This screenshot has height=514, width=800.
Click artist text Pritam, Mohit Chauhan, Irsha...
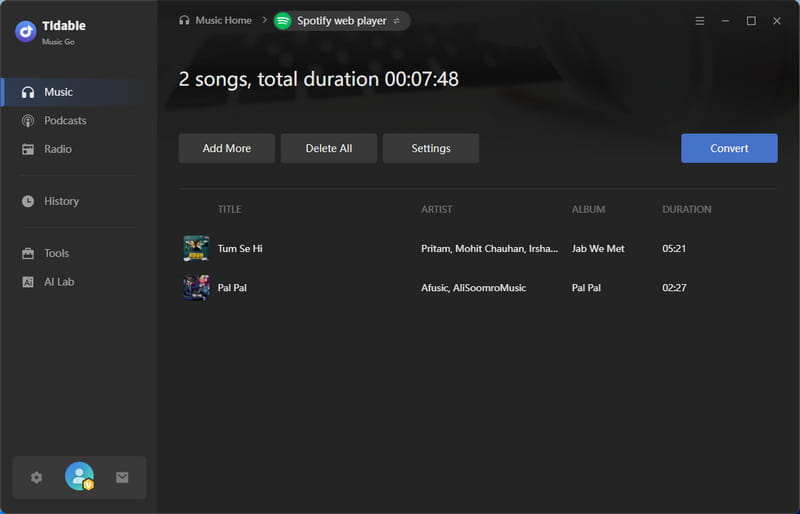coord(489,249)
